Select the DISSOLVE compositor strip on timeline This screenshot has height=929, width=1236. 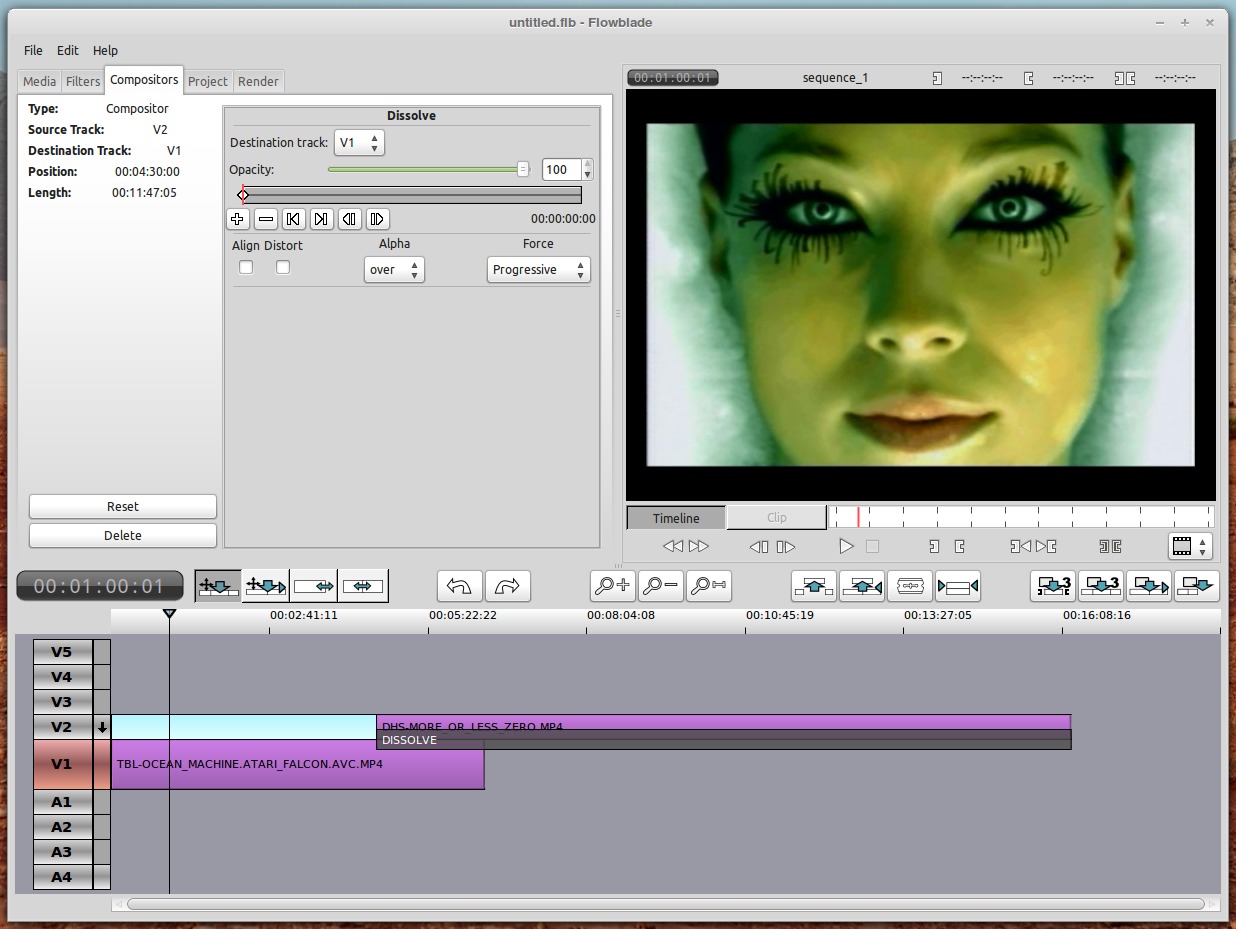724,741
